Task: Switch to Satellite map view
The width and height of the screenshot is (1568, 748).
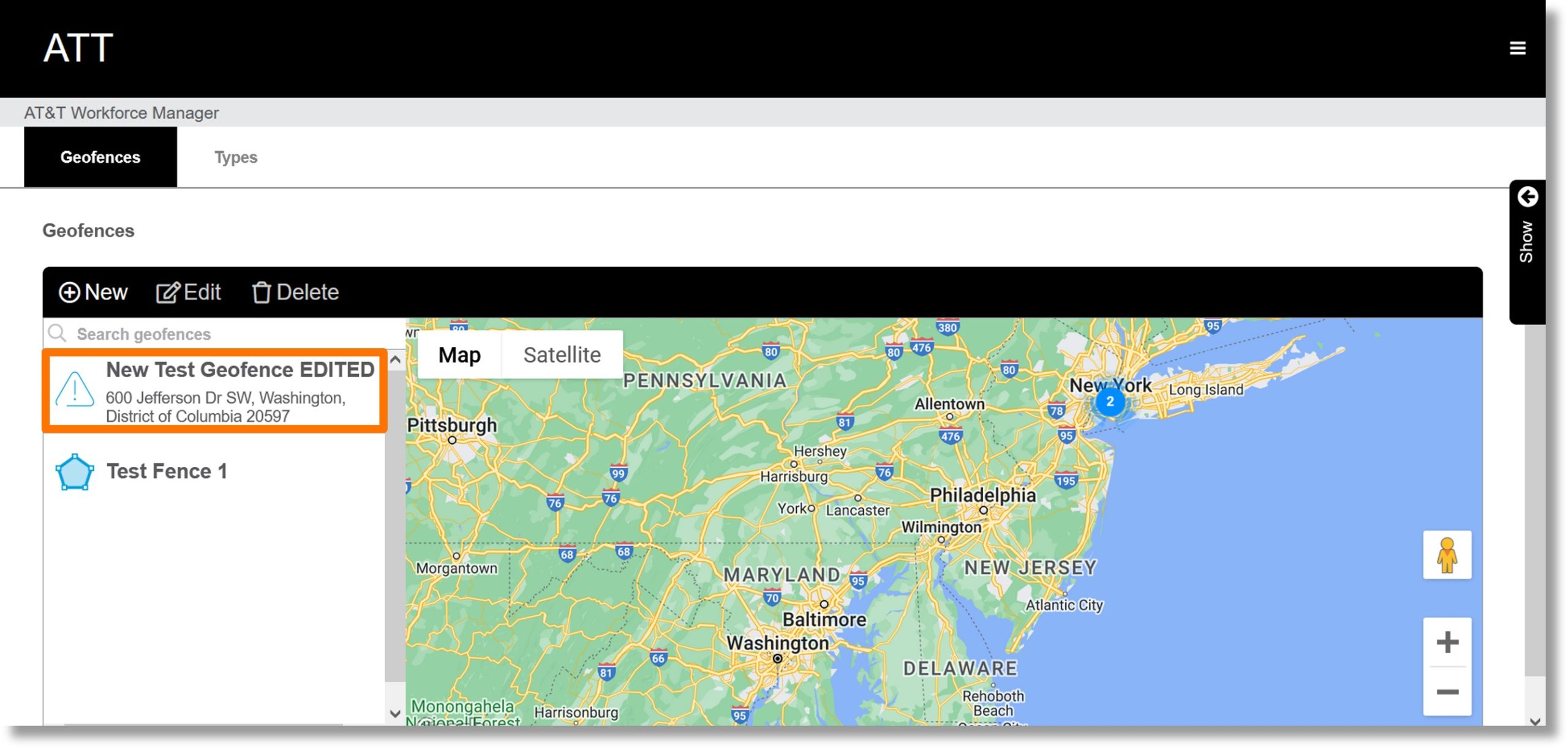Action: click(562, 354)
